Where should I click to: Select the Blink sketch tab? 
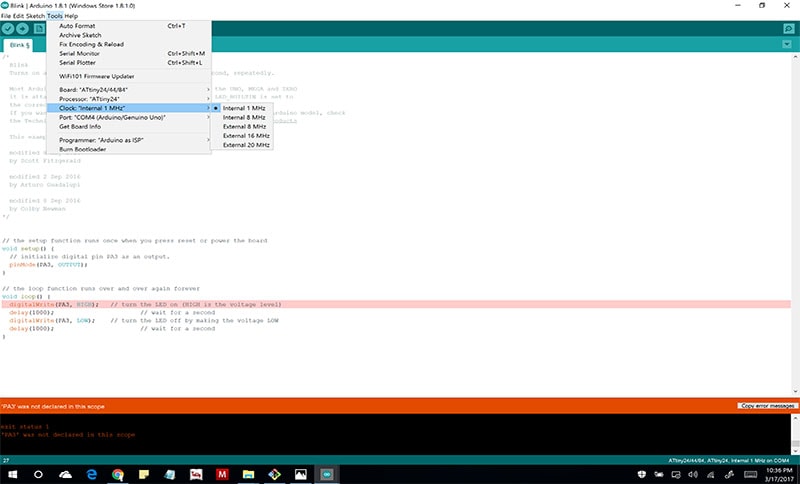click(x=19, y=45)
